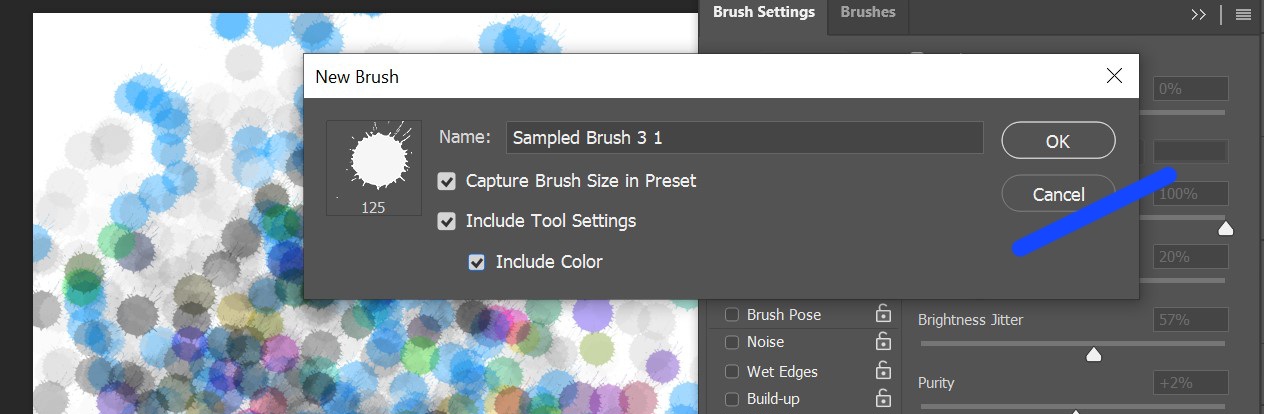This screenshot has height=414, width=1264.
Task: Open the Brush Settings panel menu icon
Action: [1243, 14]
